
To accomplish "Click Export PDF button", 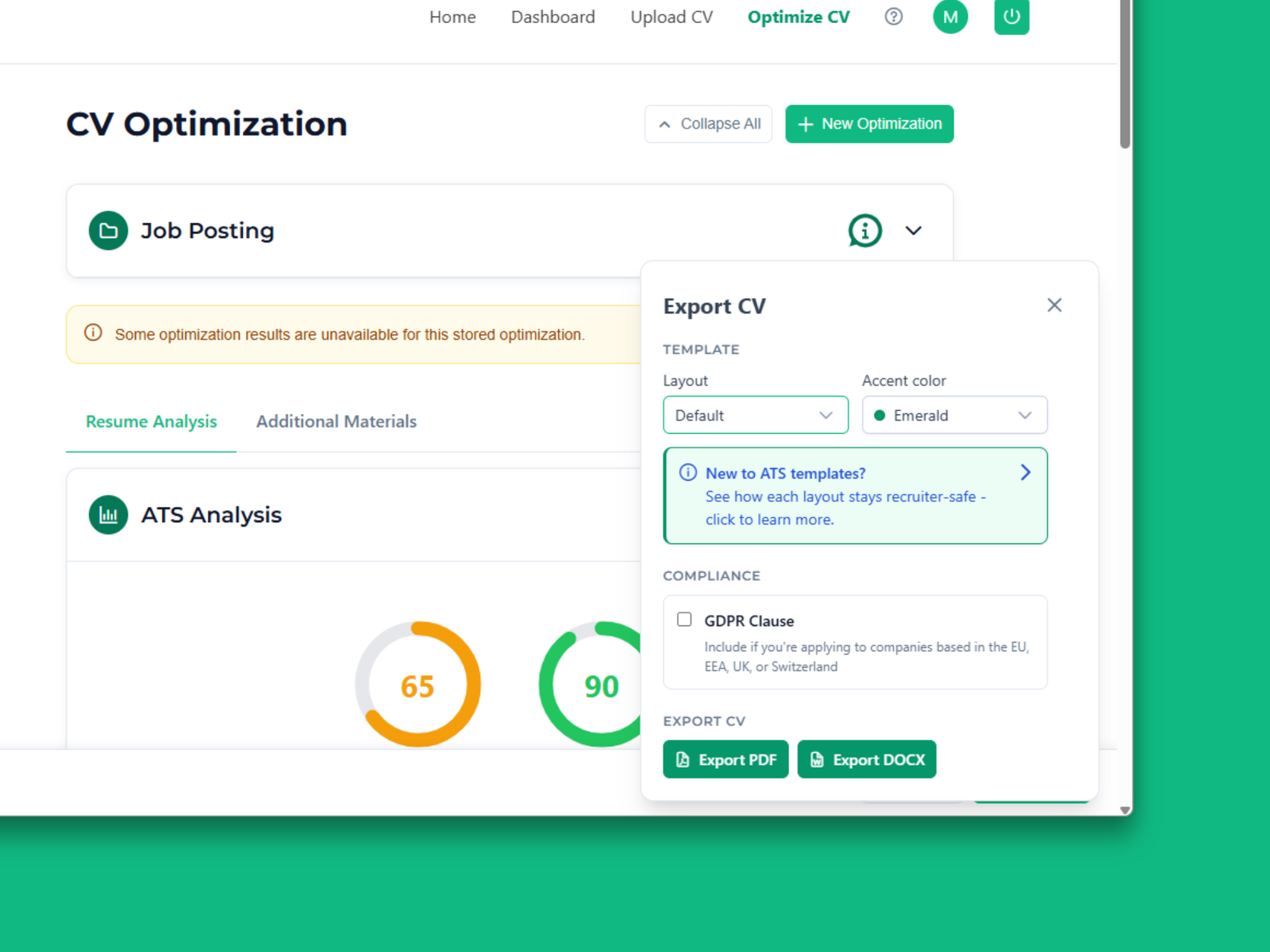I will click(725, 760).
